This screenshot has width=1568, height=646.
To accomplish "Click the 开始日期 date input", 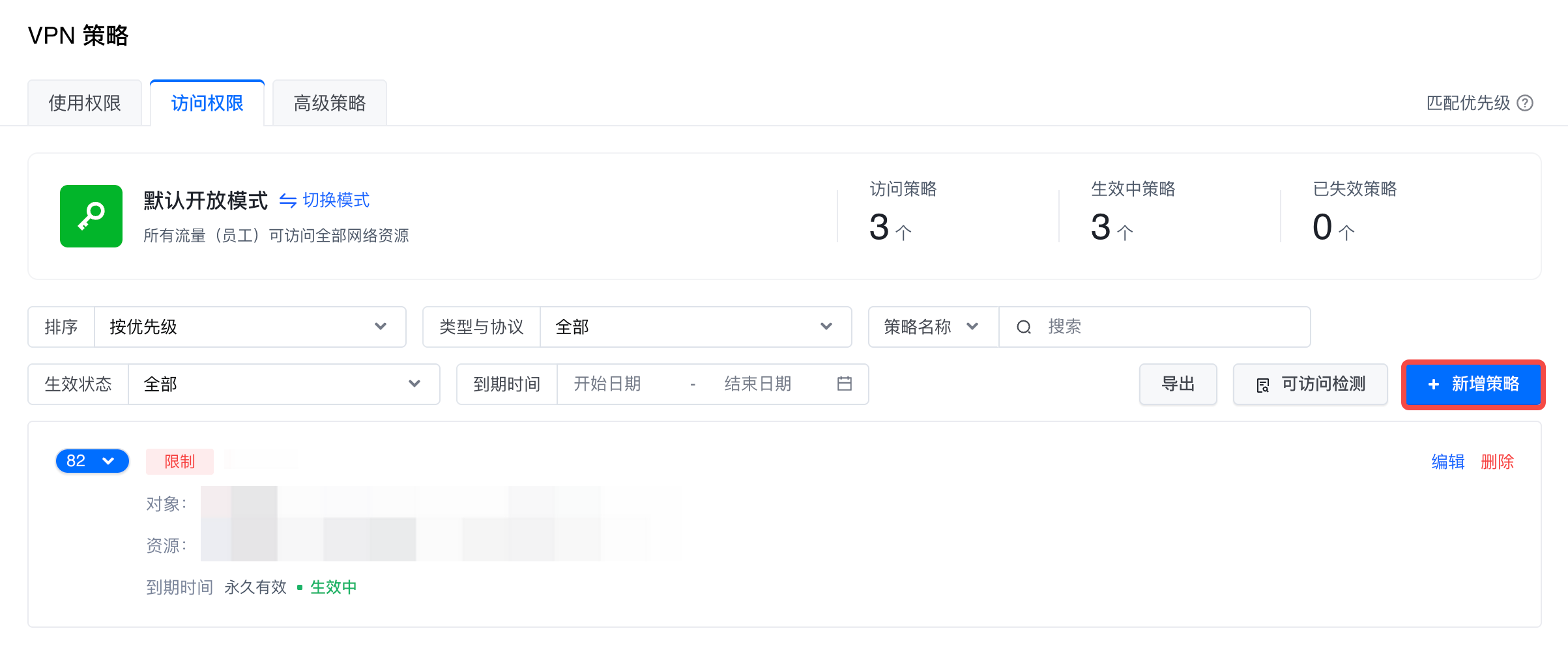I will (x=619, y=384).
